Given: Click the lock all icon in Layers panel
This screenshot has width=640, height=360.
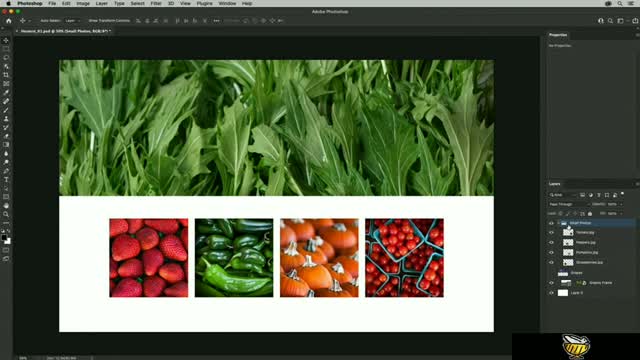Looking at the screenshot, I should pos(590,213).
